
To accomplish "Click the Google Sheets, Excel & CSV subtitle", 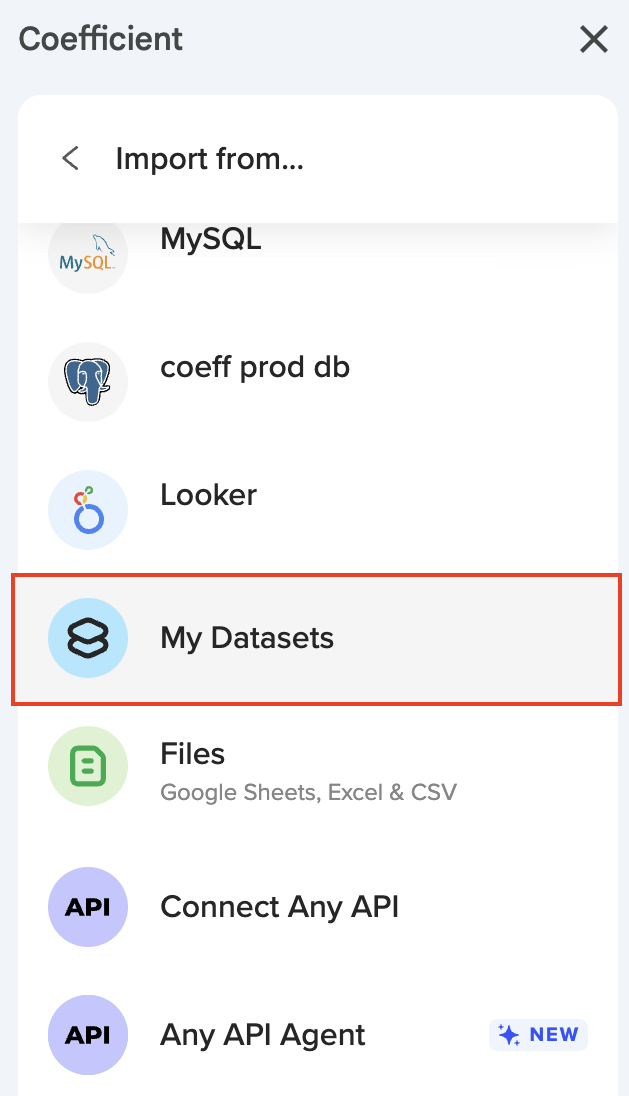I will 308,793.
